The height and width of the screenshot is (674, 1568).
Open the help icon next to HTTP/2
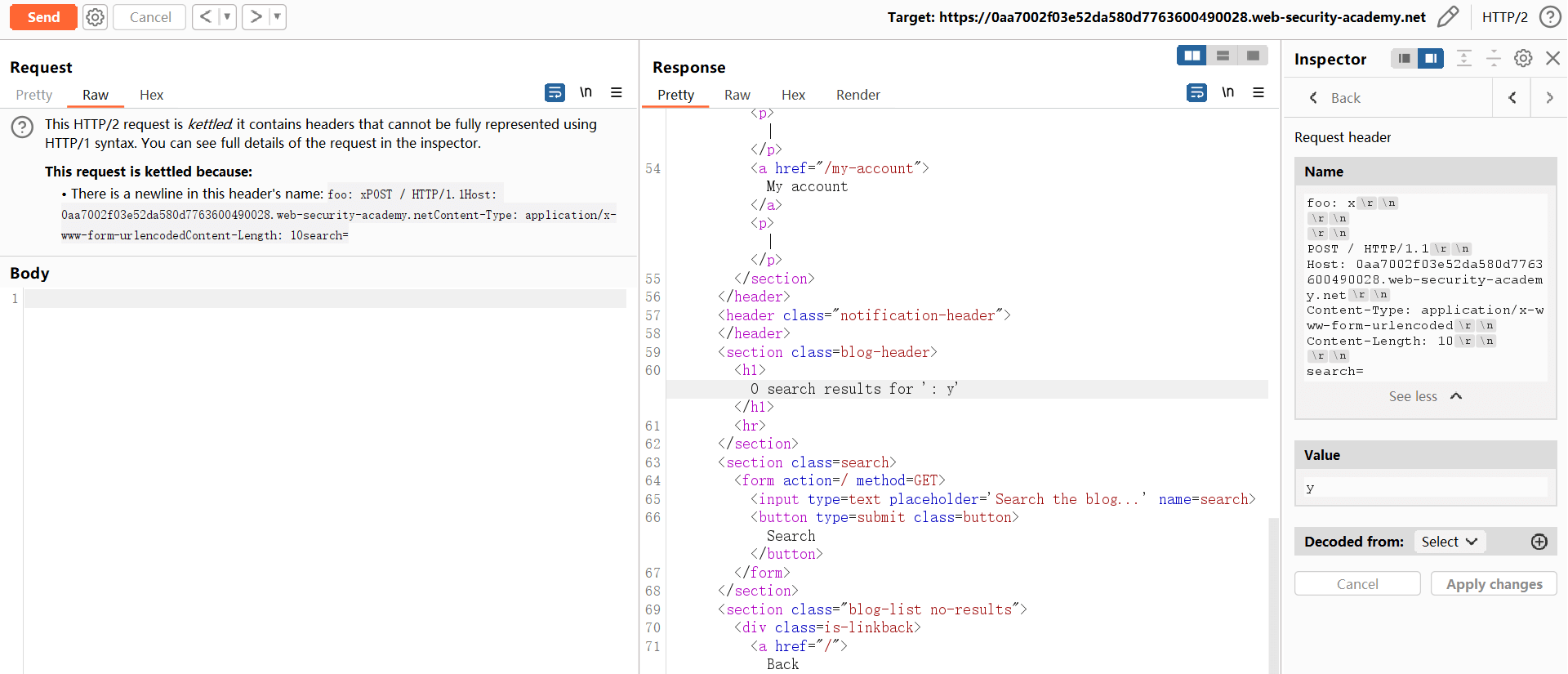click(x=1549, y=17)
